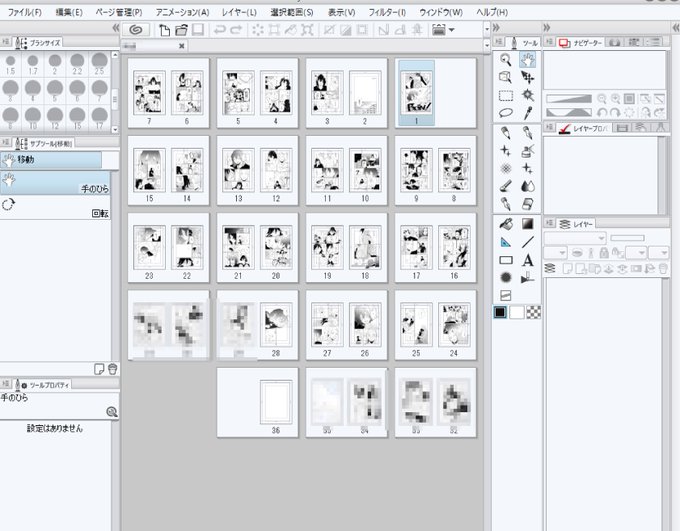
Task: Select the transparent checkered color swatch
Action: pos(533,312)
